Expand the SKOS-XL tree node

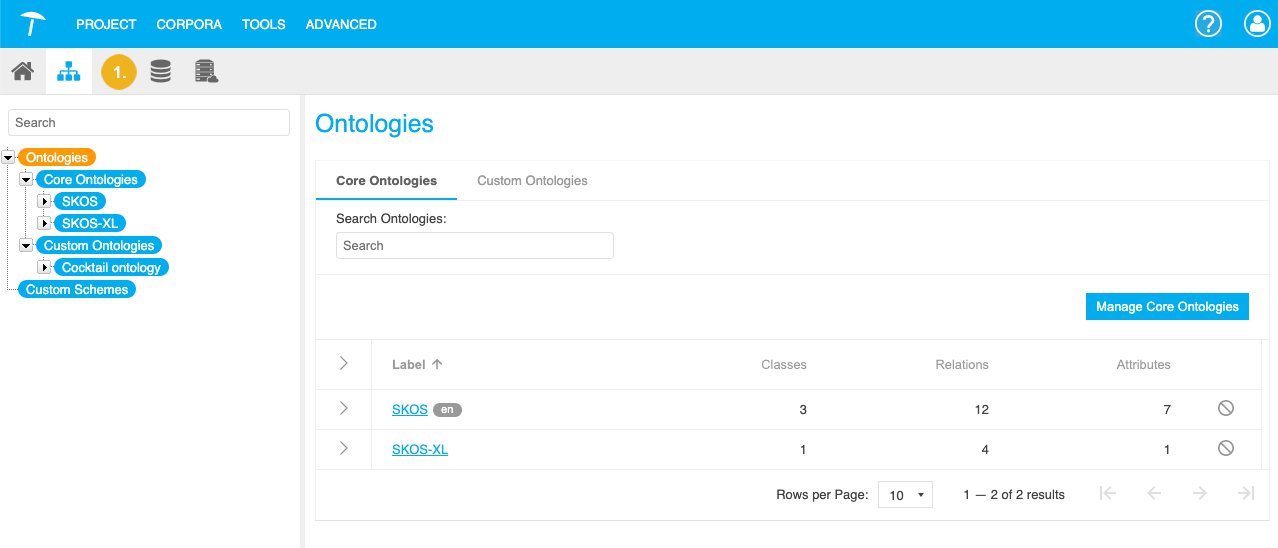(44, 224)
